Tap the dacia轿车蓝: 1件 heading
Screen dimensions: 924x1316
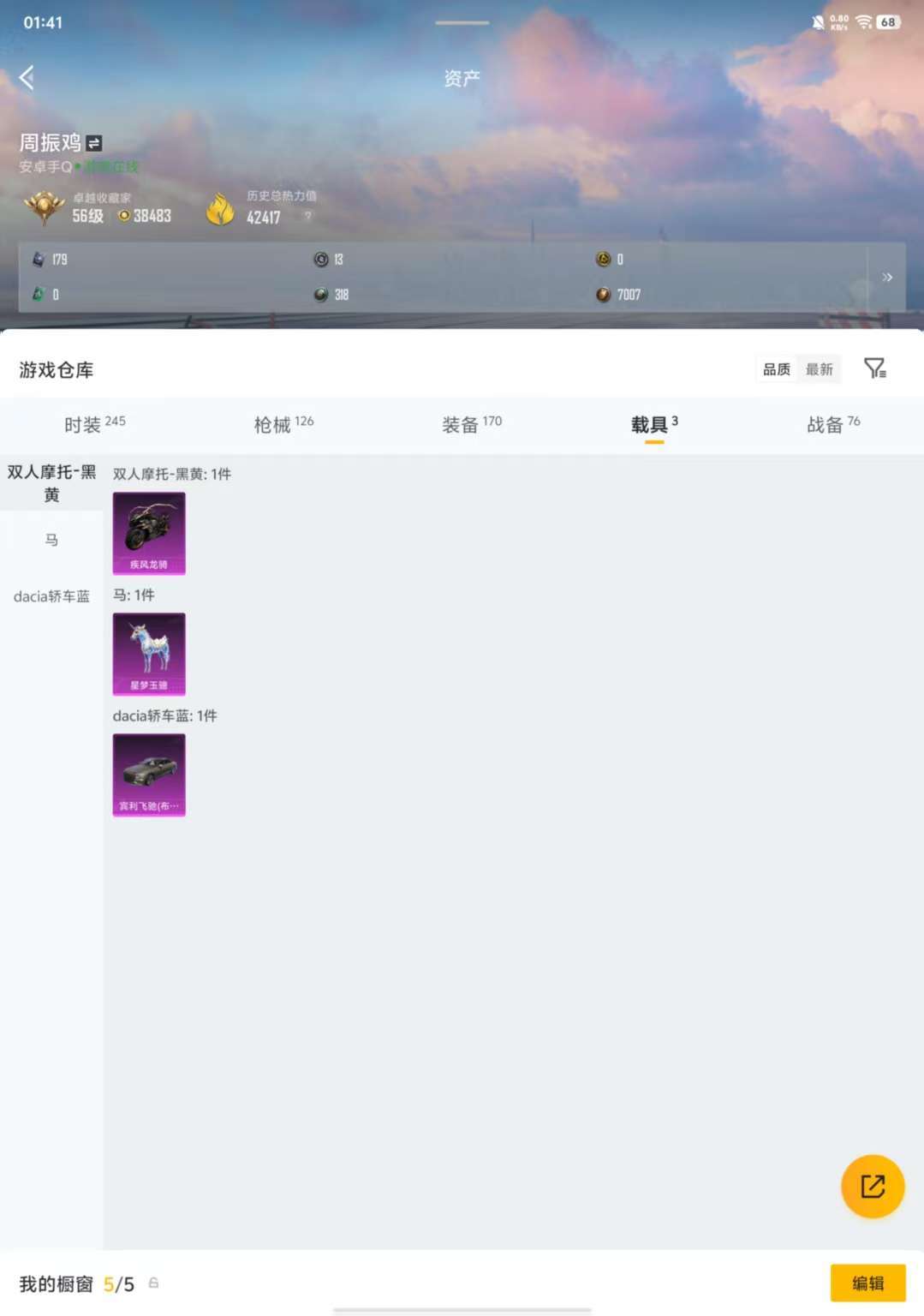pos(165,715)
